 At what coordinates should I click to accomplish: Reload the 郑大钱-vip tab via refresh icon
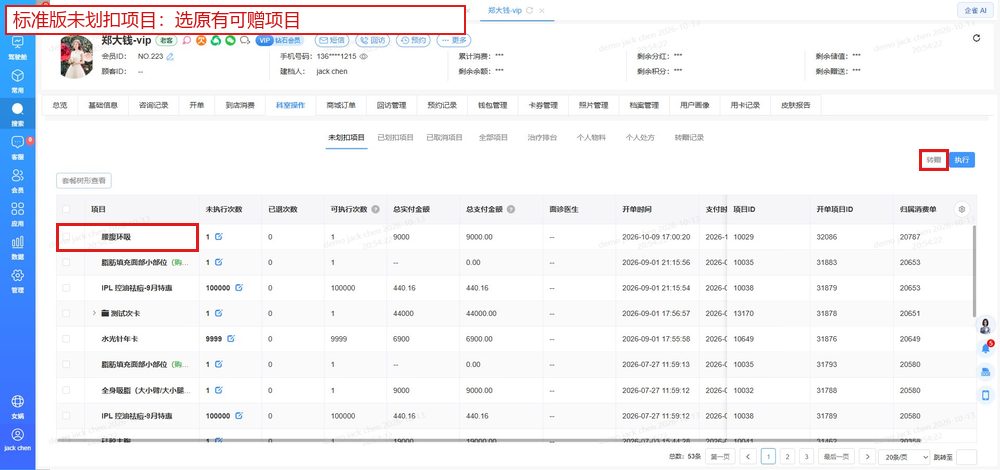click(x=529, y=11)
